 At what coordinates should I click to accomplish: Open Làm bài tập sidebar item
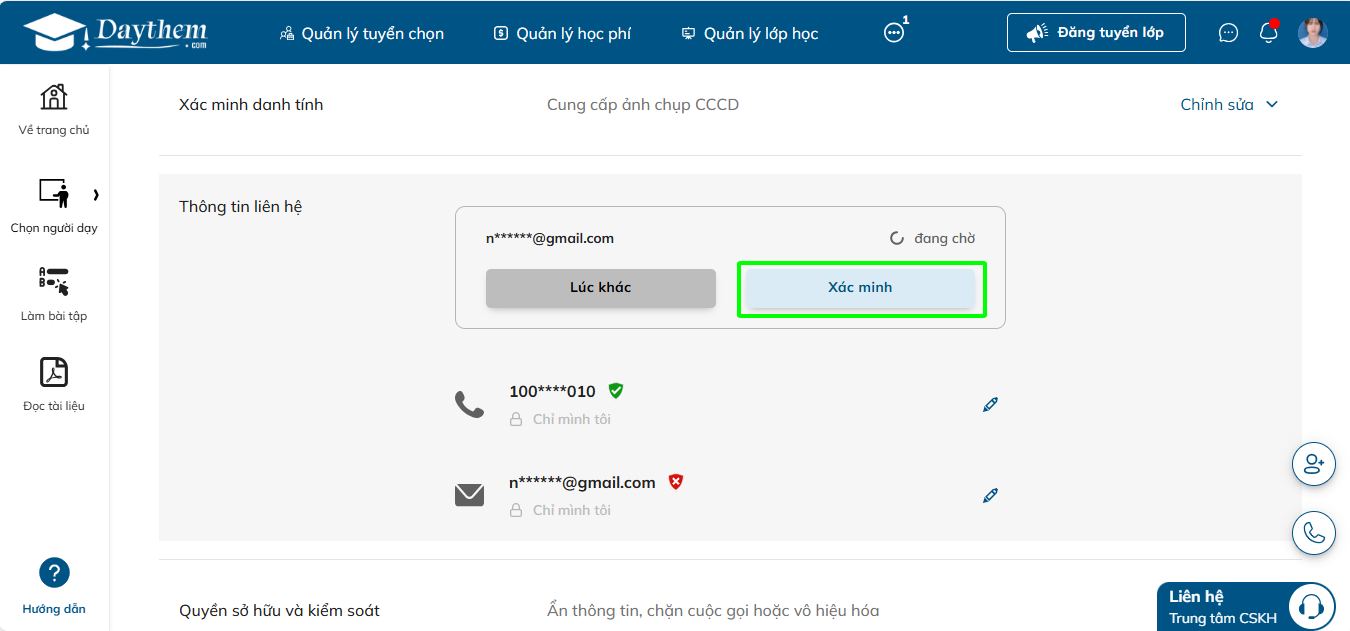pos(54,295)
